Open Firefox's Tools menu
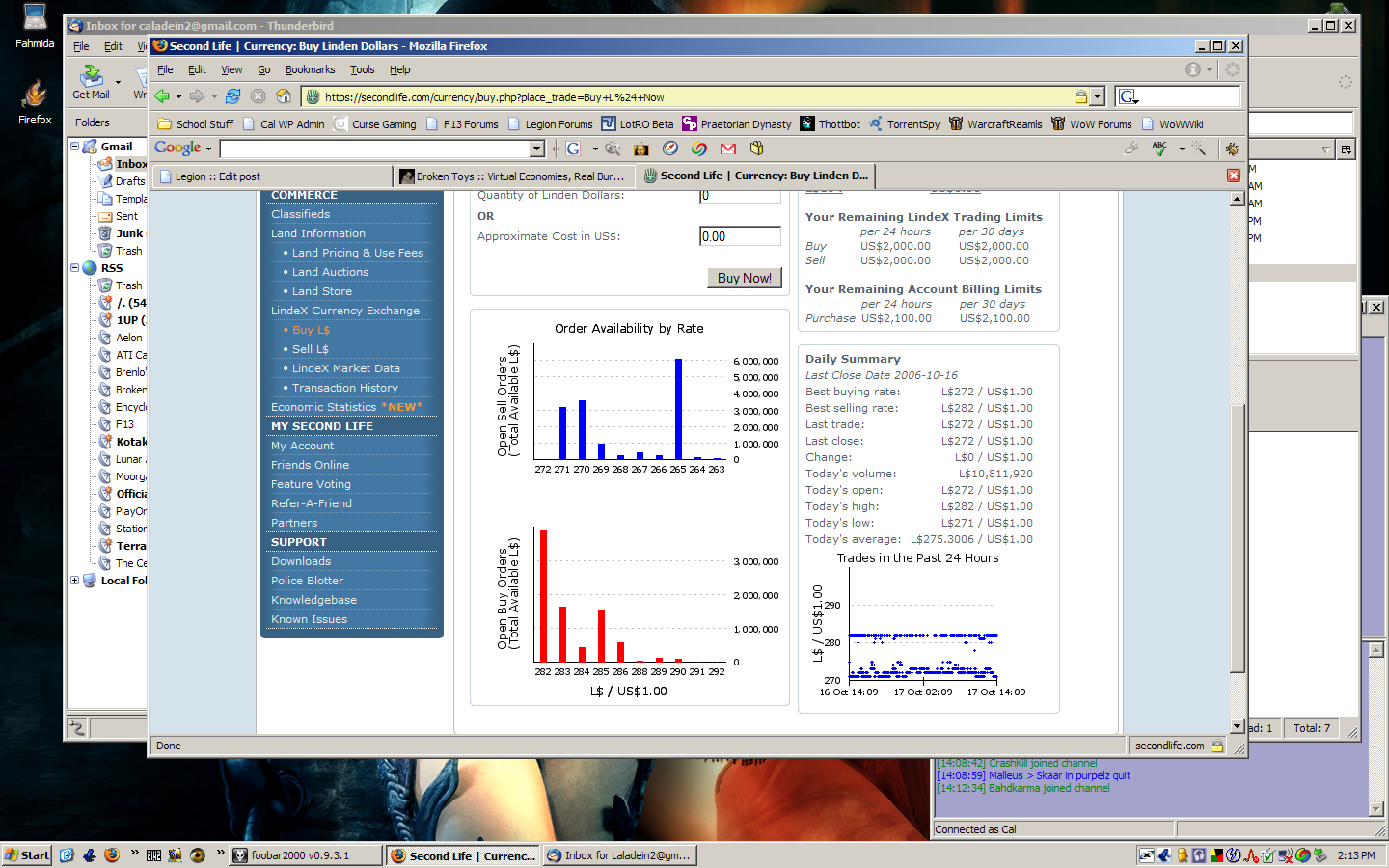Image resolution: width=1389 pixels, height=868 pixels. click(x=362, y=69)
